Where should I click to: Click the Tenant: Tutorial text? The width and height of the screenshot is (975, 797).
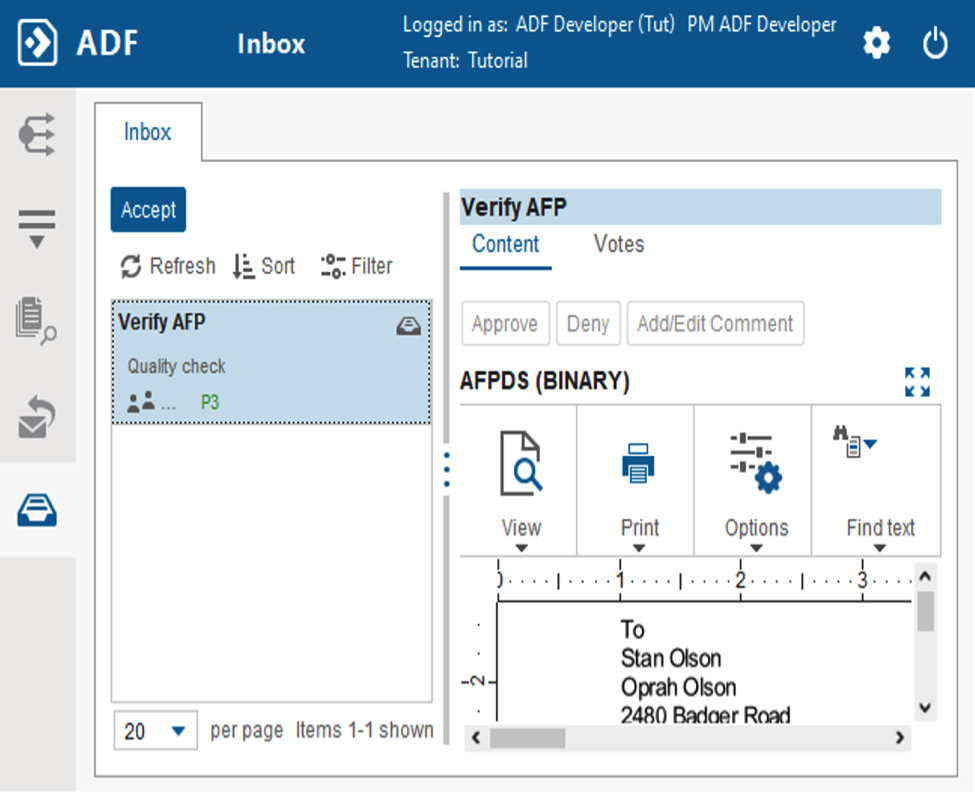click(465, 60)
